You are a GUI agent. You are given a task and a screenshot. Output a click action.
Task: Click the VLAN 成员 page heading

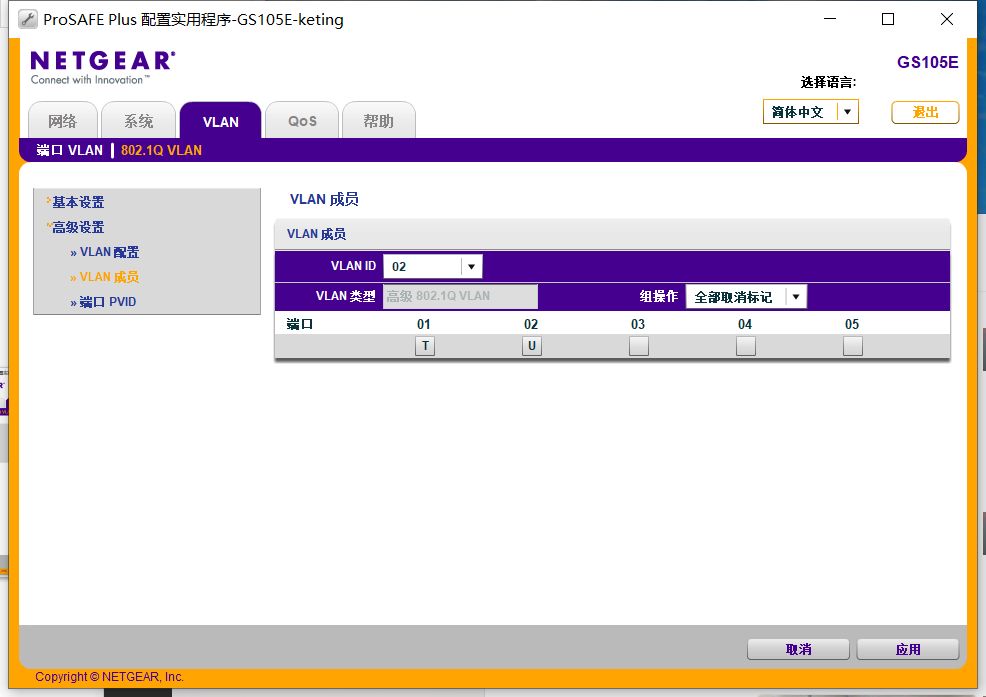(x=324, y=199)
